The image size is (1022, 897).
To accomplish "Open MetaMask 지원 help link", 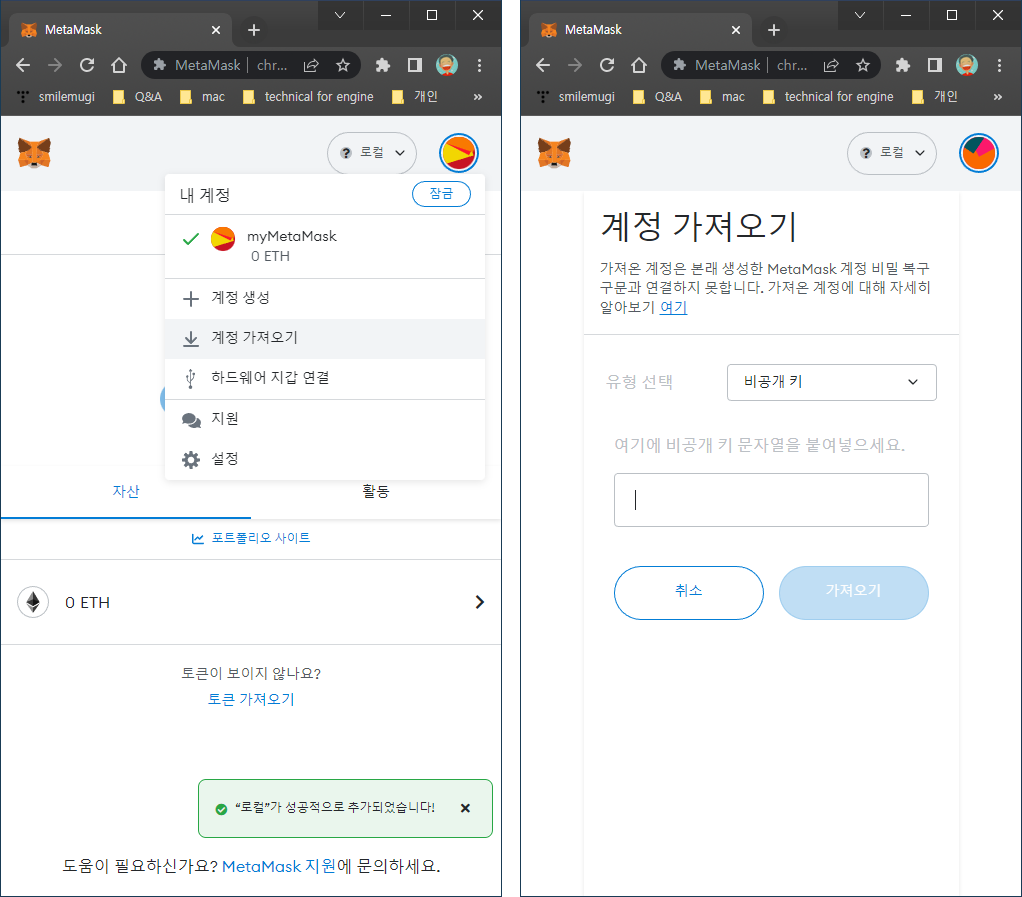I will click(279, 866).
